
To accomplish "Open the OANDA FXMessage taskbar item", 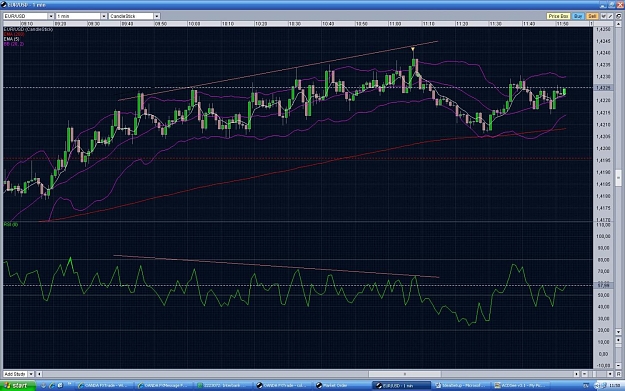I will (163, 385).
